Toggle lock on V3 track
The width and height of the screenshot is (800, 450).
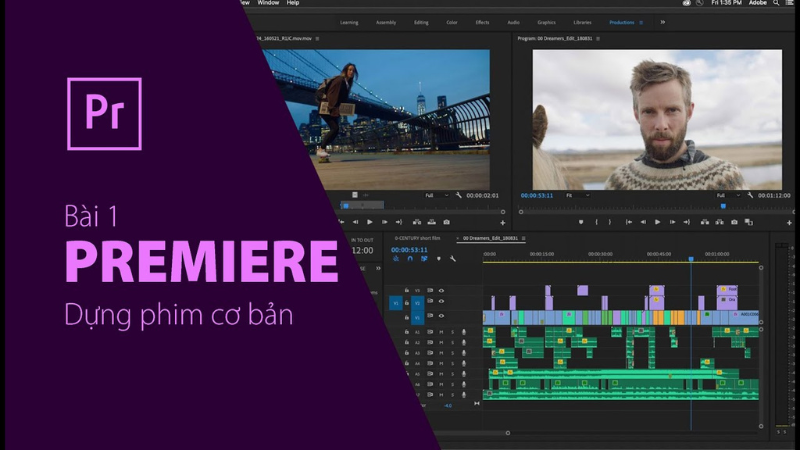[407, 290]
